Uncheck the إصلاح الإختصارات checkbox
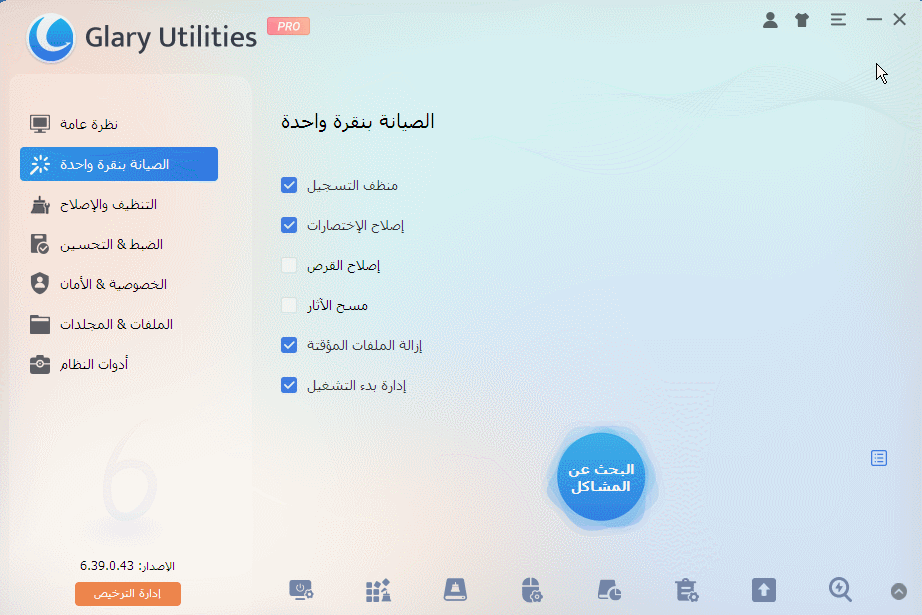Viewport: 922px width, 615px height. (x=289, y=225)
